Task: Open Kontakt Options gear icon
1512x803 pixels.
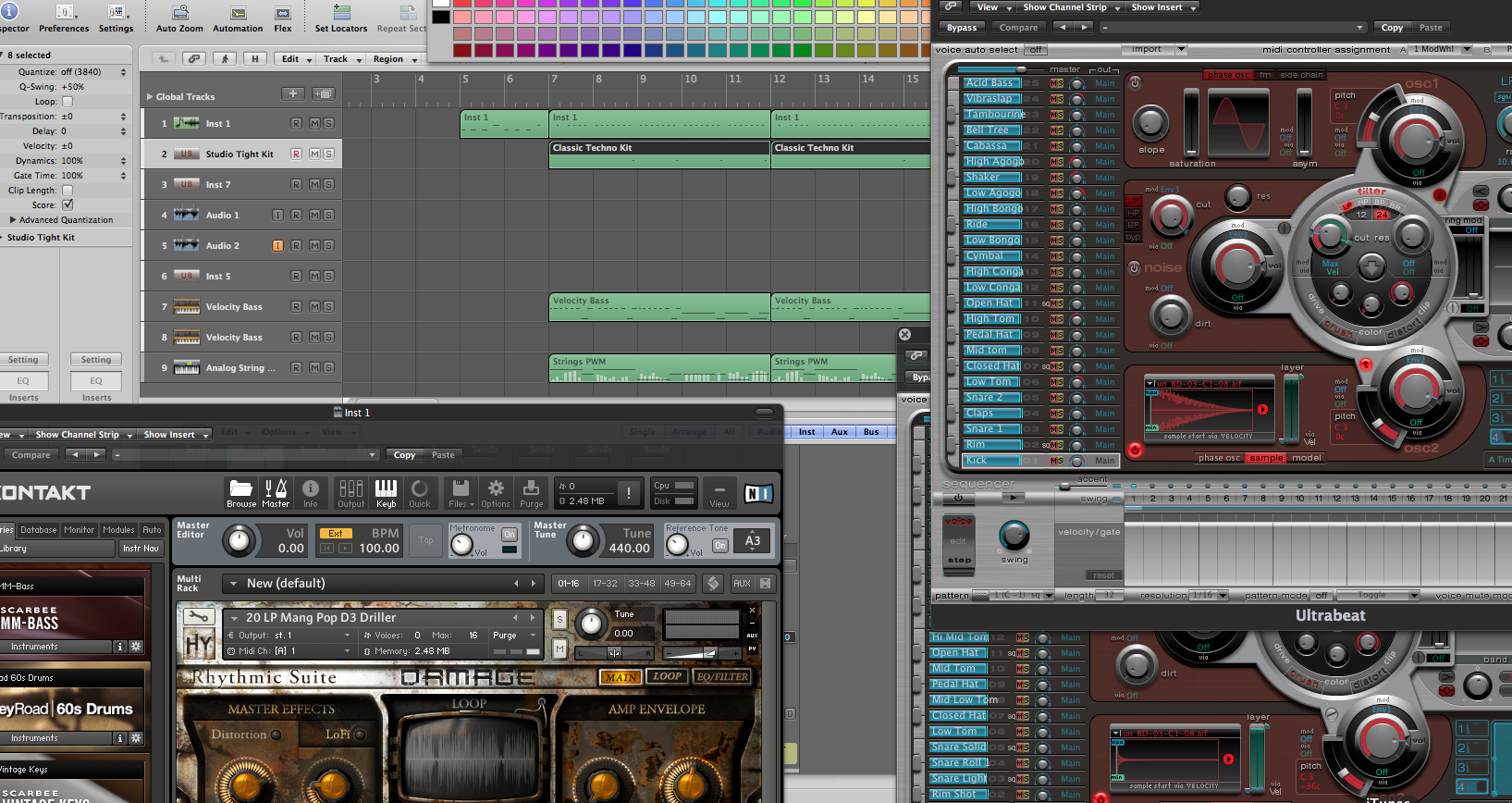Action: pyautogui.click(x=496, y=493)
